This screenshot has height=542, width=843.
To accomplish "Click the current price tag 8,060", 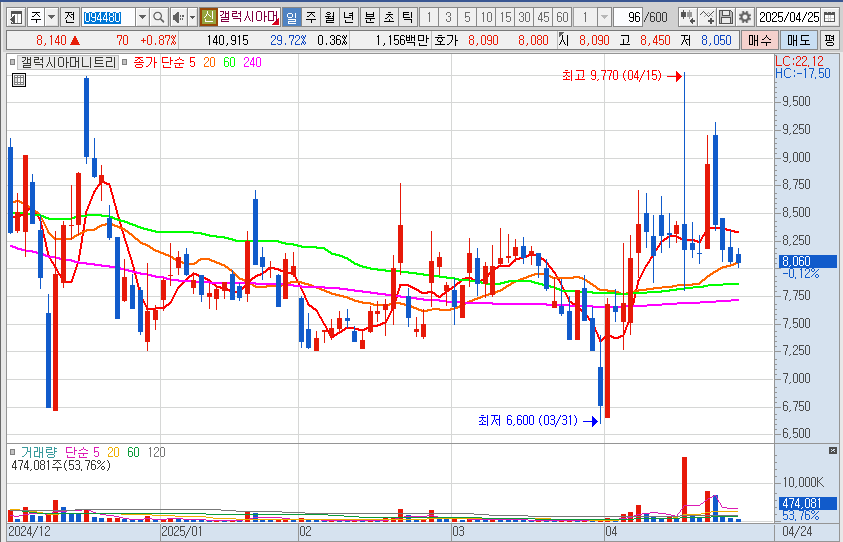I will coord(808,261).
